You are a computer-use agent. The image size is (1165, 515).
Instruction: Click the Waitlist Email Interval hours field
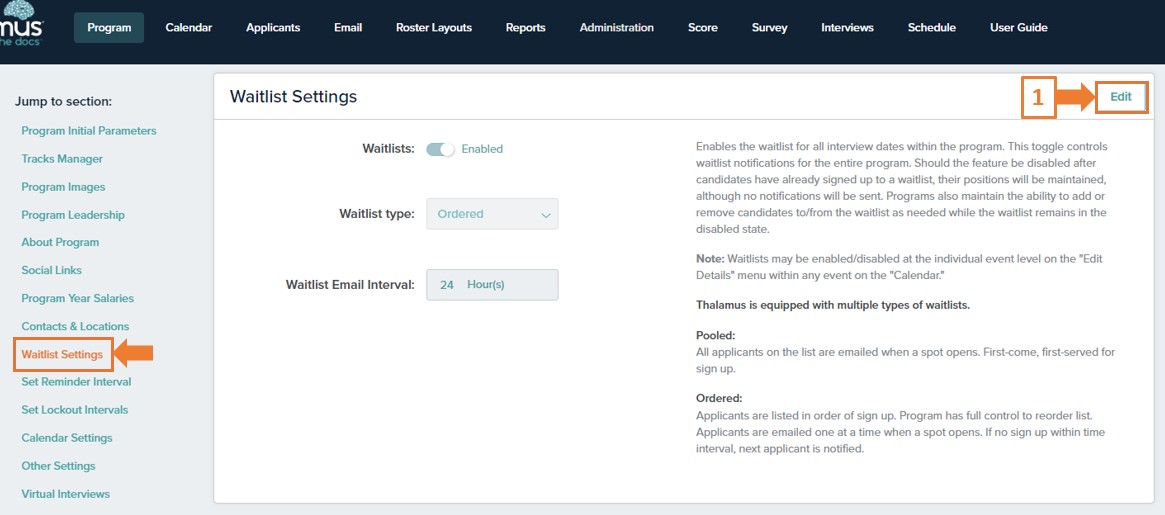coord(492,285)
